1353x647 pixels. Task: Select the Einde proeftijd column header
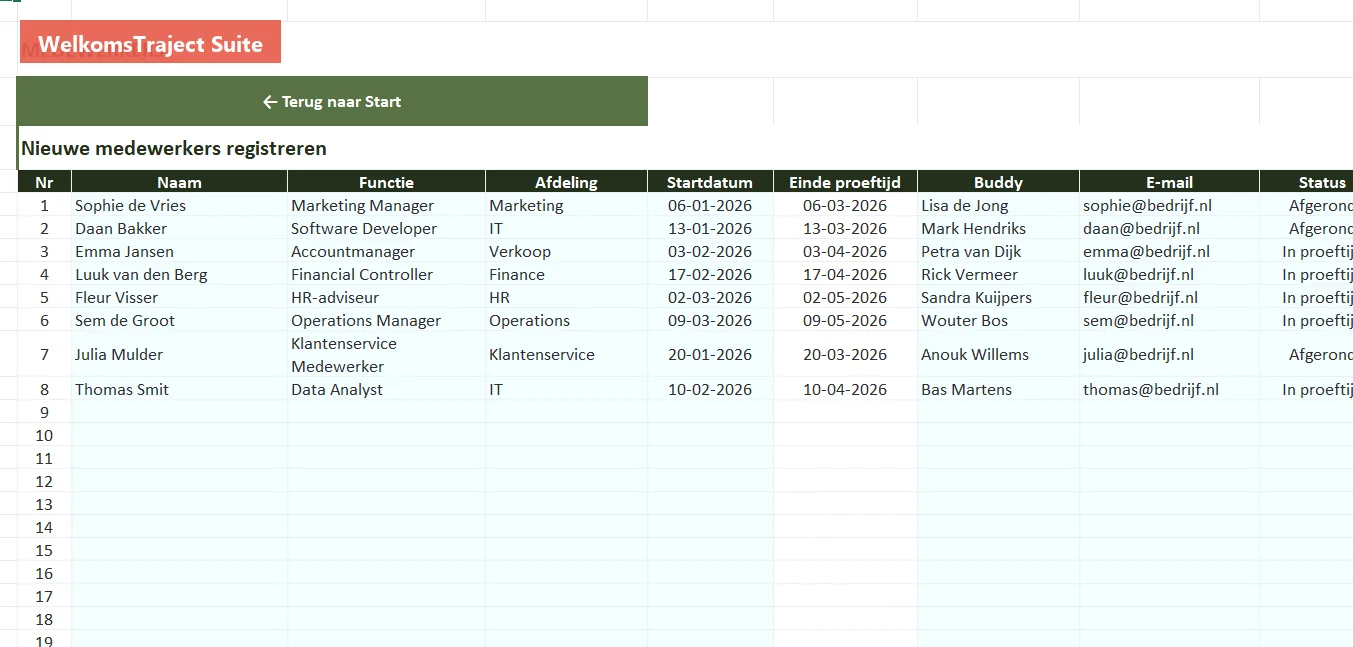(846, 182)
